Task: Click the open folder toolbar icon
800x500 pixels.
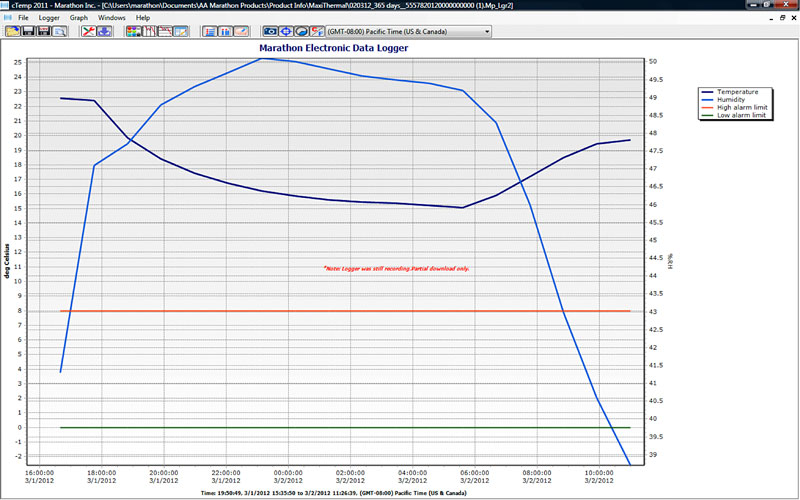Action: [13, 32]
